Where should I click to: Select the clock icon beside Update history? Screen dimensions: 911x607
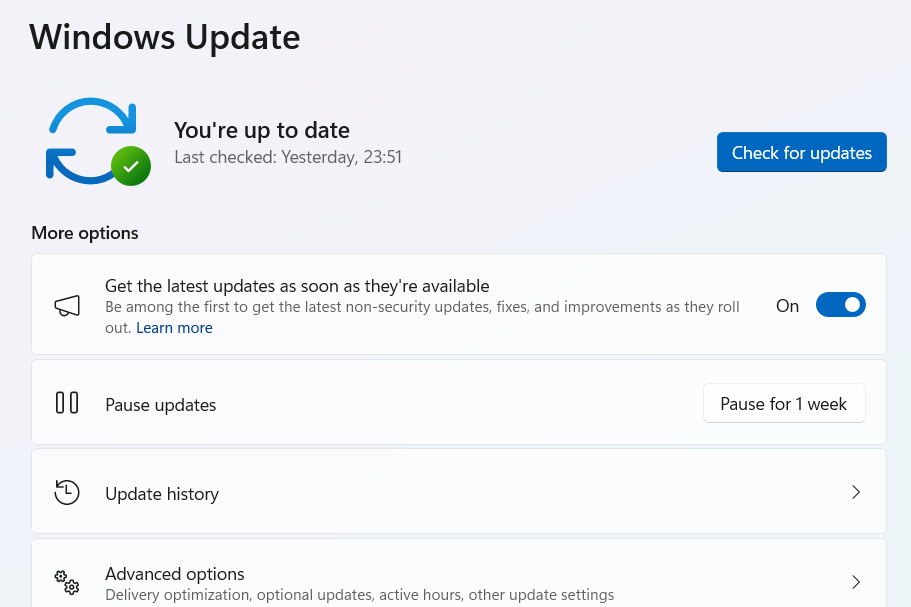pyautogui.click(x=66, y=491)
